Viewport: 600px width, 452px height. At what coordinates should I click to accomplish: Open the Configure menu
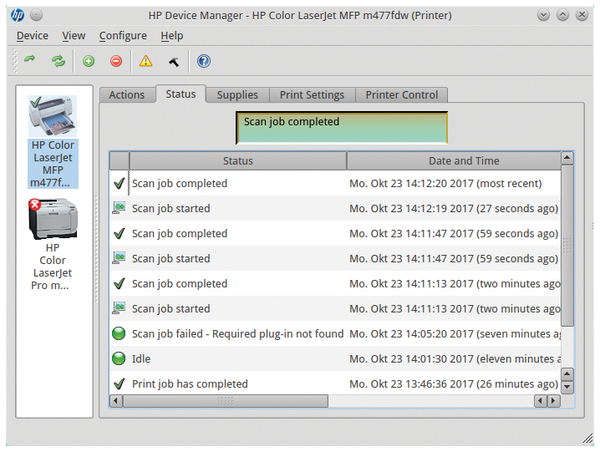(x=123, y=36)
